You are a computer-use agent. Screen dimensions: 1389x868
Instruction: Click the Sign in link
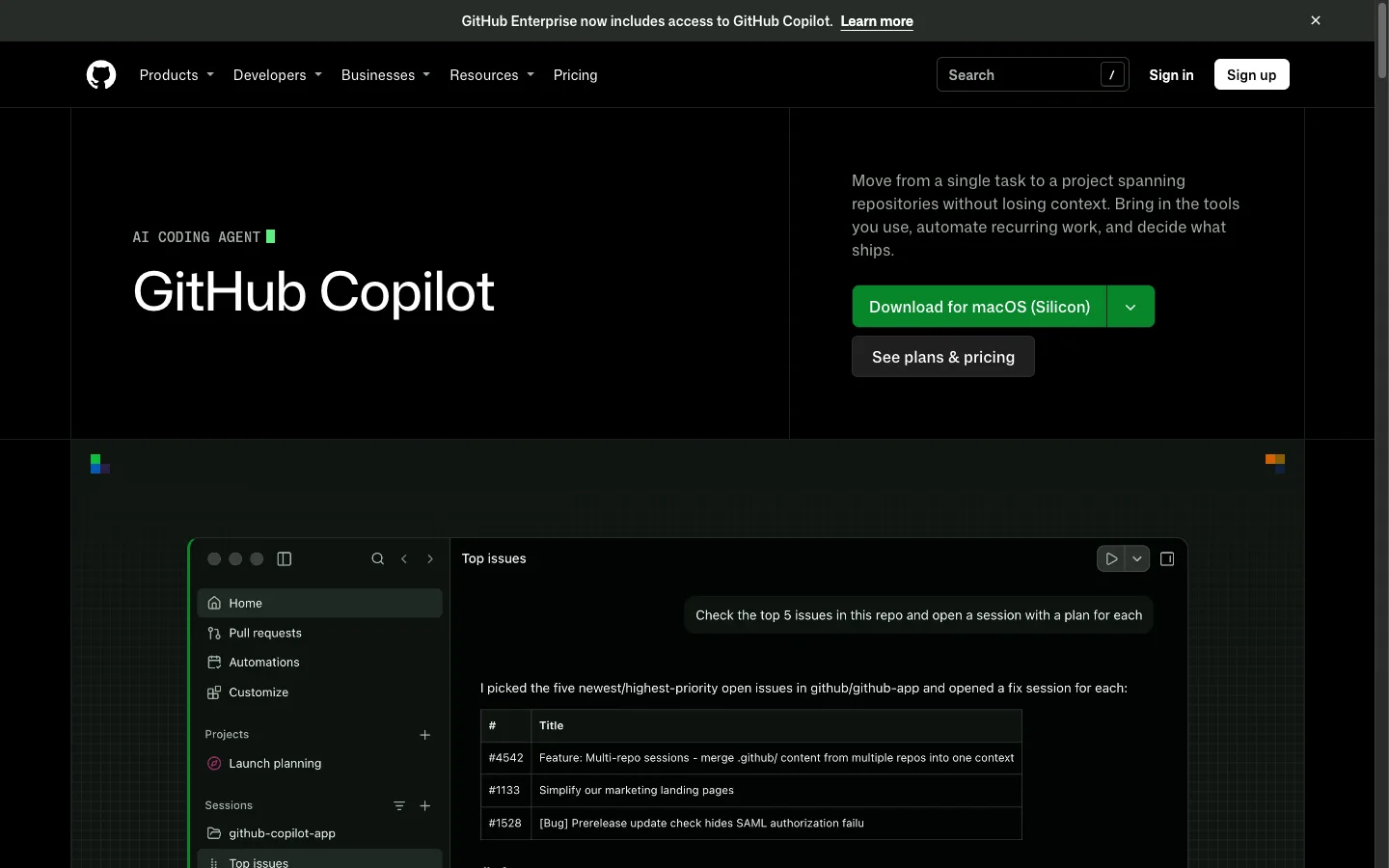pos(1171,74)
